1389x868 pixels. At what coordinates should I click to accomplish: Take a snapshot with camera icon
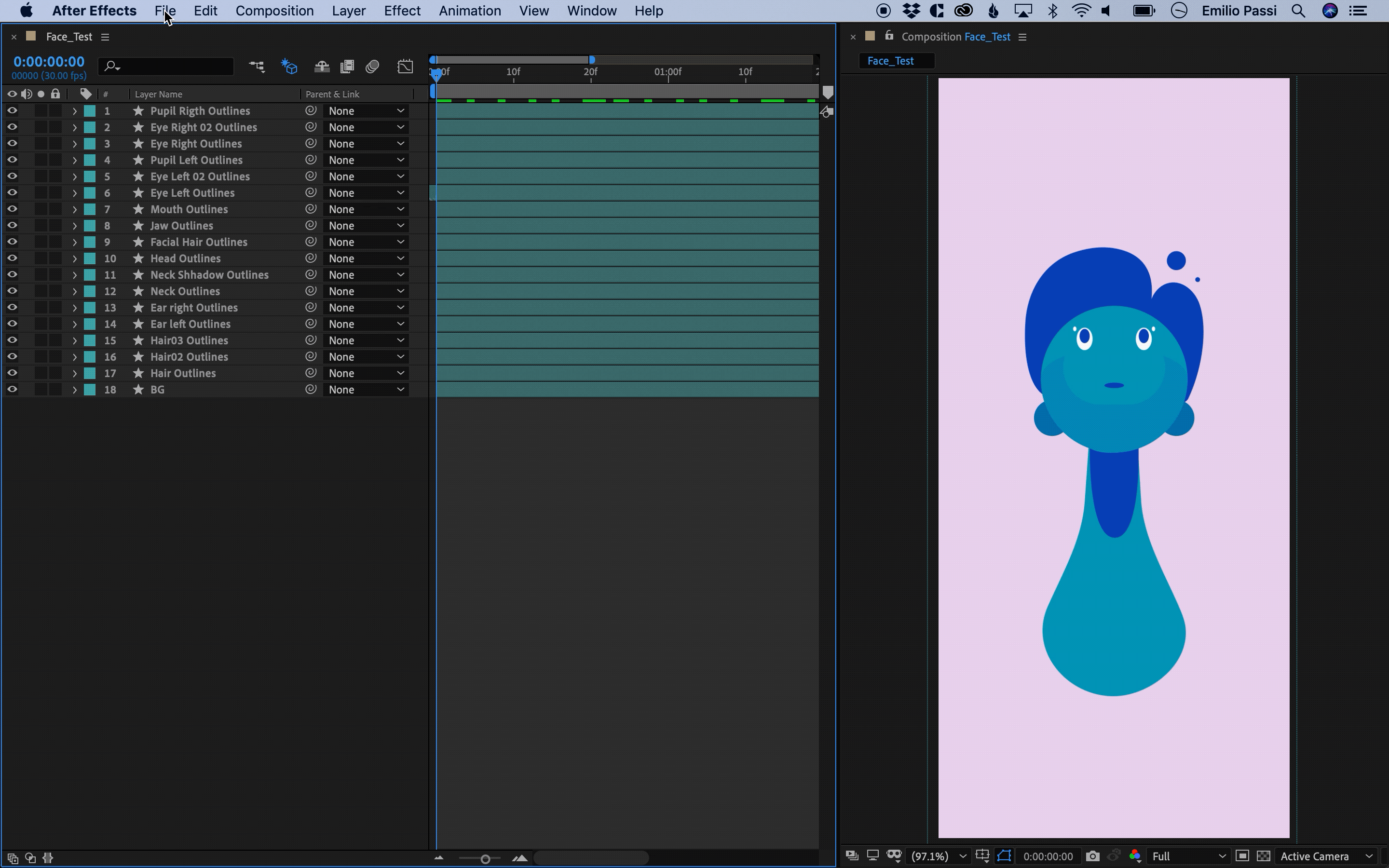[1092, 856]
